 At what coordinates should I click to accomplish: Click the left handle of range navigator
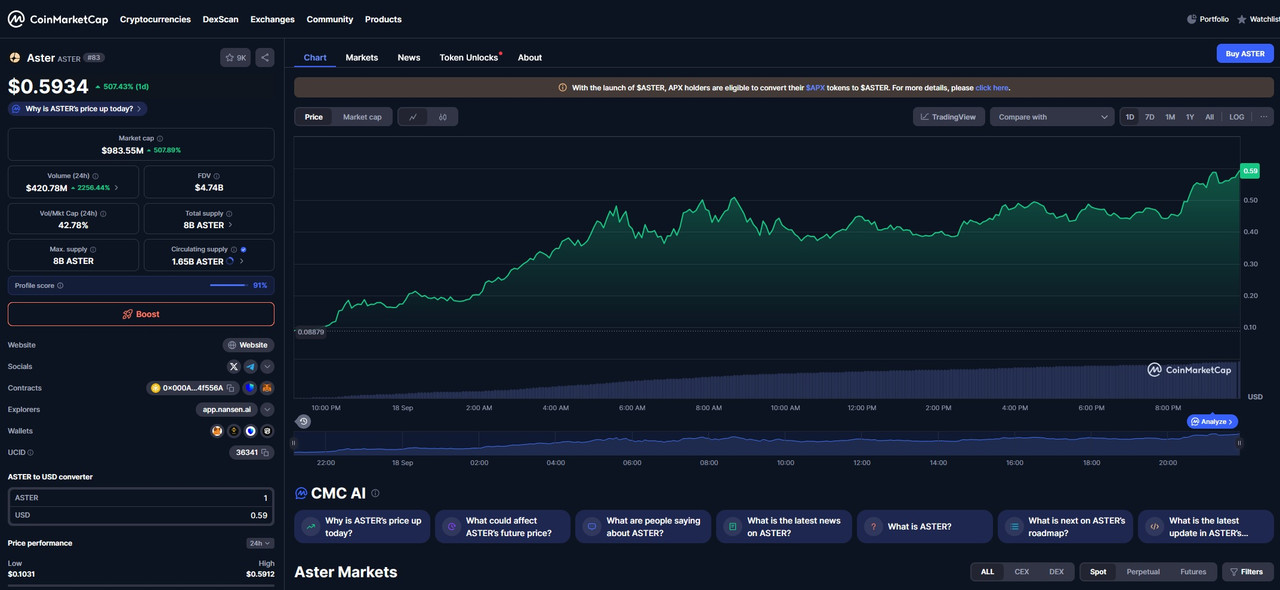(x=294, y=442)
